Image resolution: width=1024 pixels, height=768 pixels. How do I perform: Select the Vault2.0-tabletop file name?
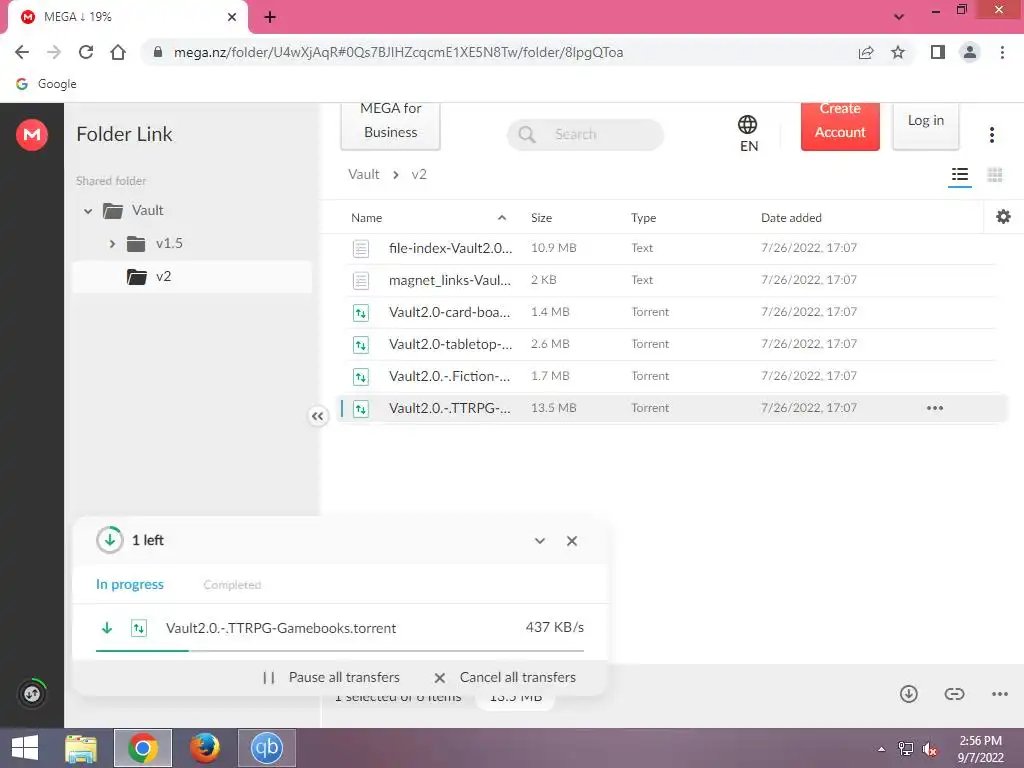(450, 344)
